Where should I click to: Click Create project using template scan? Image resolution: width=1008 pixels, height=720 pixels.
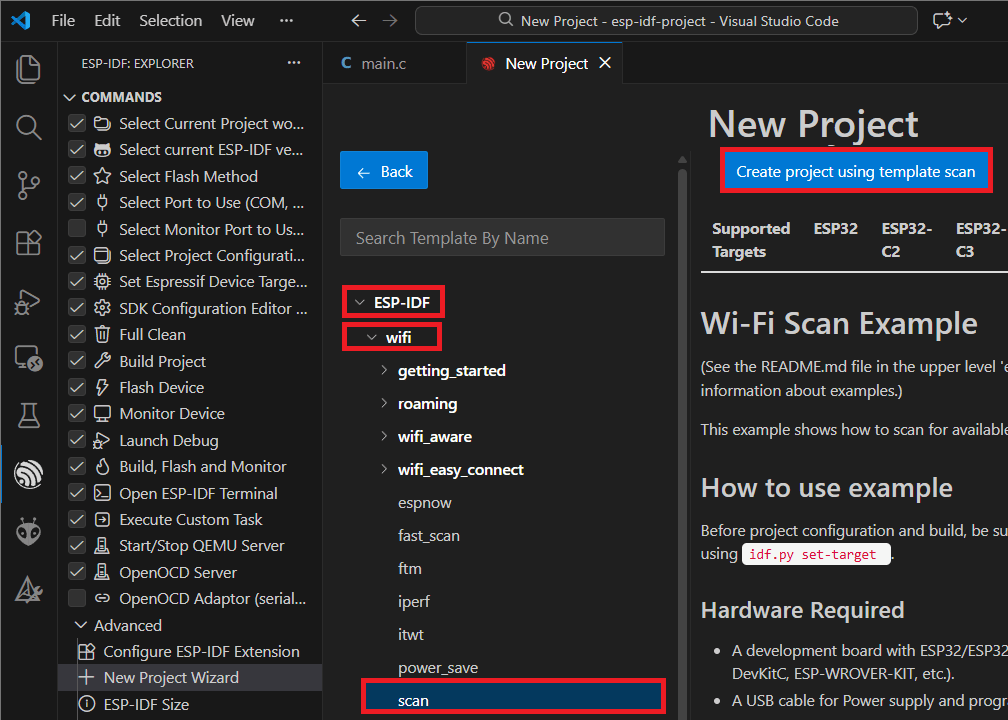coord(856,172)
